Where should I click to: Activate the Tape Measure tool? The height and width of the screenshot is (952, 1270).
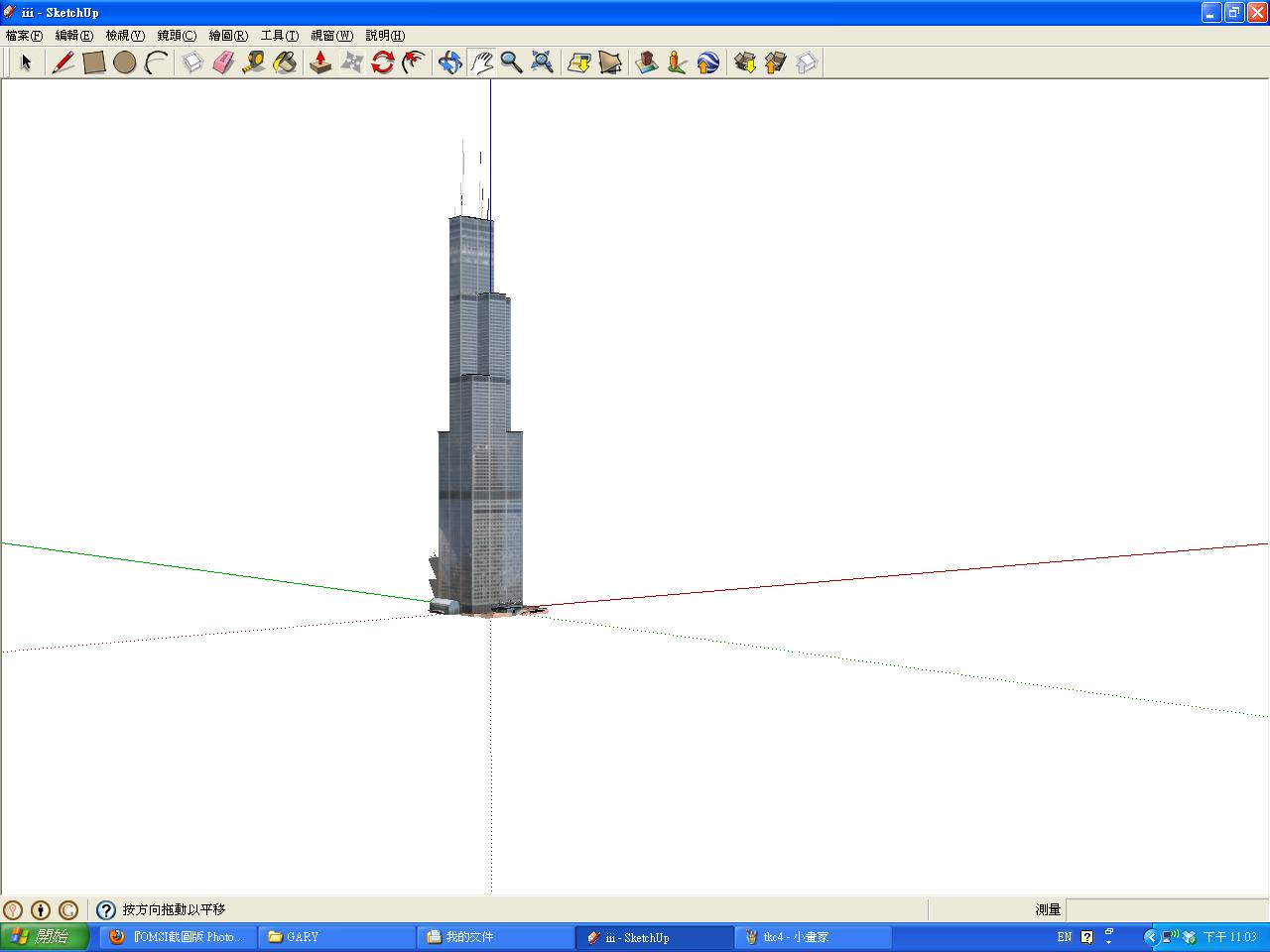[x=254, y=62]
